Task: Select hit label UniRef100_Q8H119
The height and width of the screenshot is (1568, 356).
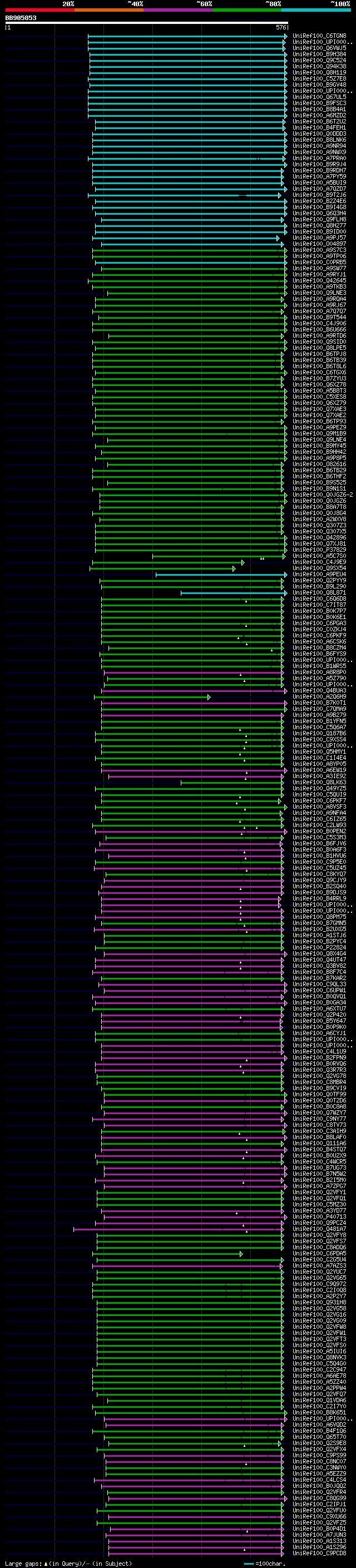Action: pos(319,72)
